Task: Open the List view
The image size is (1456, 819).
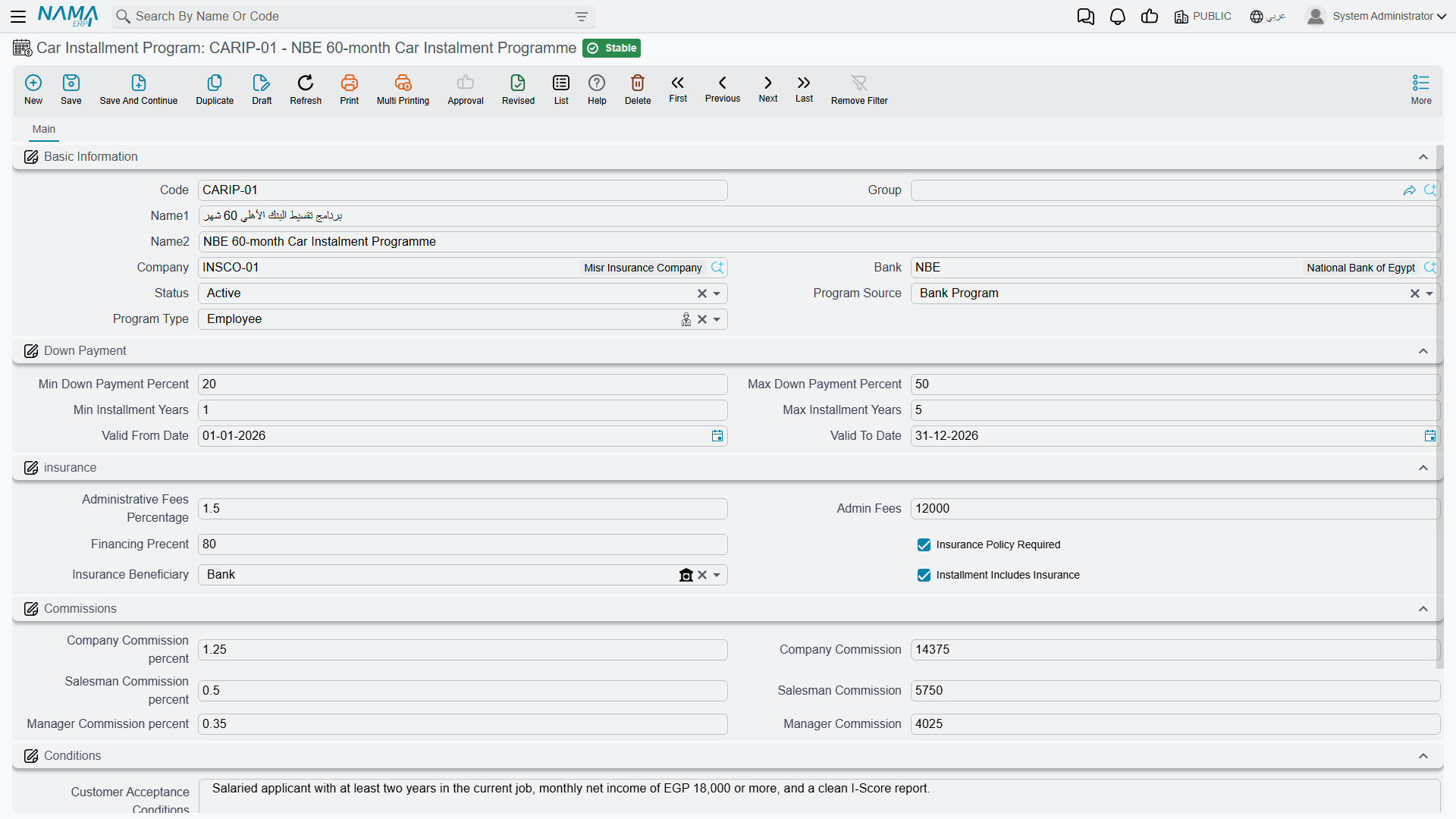Action: click(561, 89)
